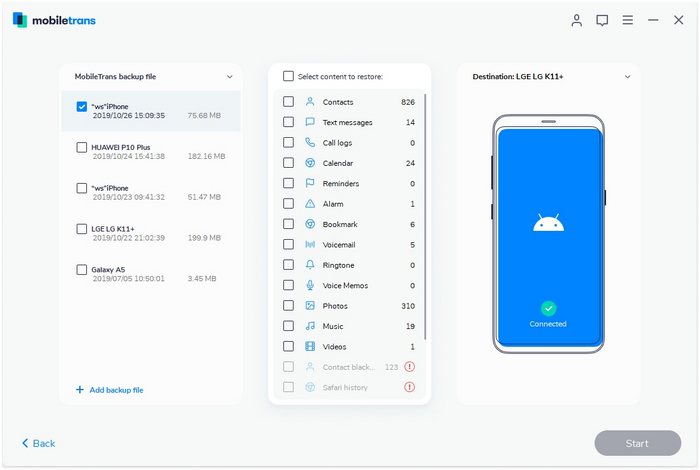Check the "ws"iPhone 2019/10/23 backup
700x470 pixels.
[82, 188]
